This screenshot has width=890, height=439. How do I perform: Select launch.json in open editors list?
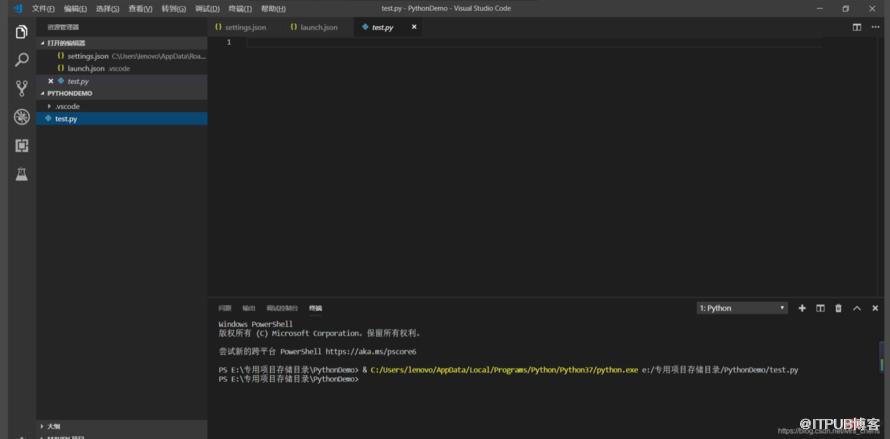tap(122, 69)
